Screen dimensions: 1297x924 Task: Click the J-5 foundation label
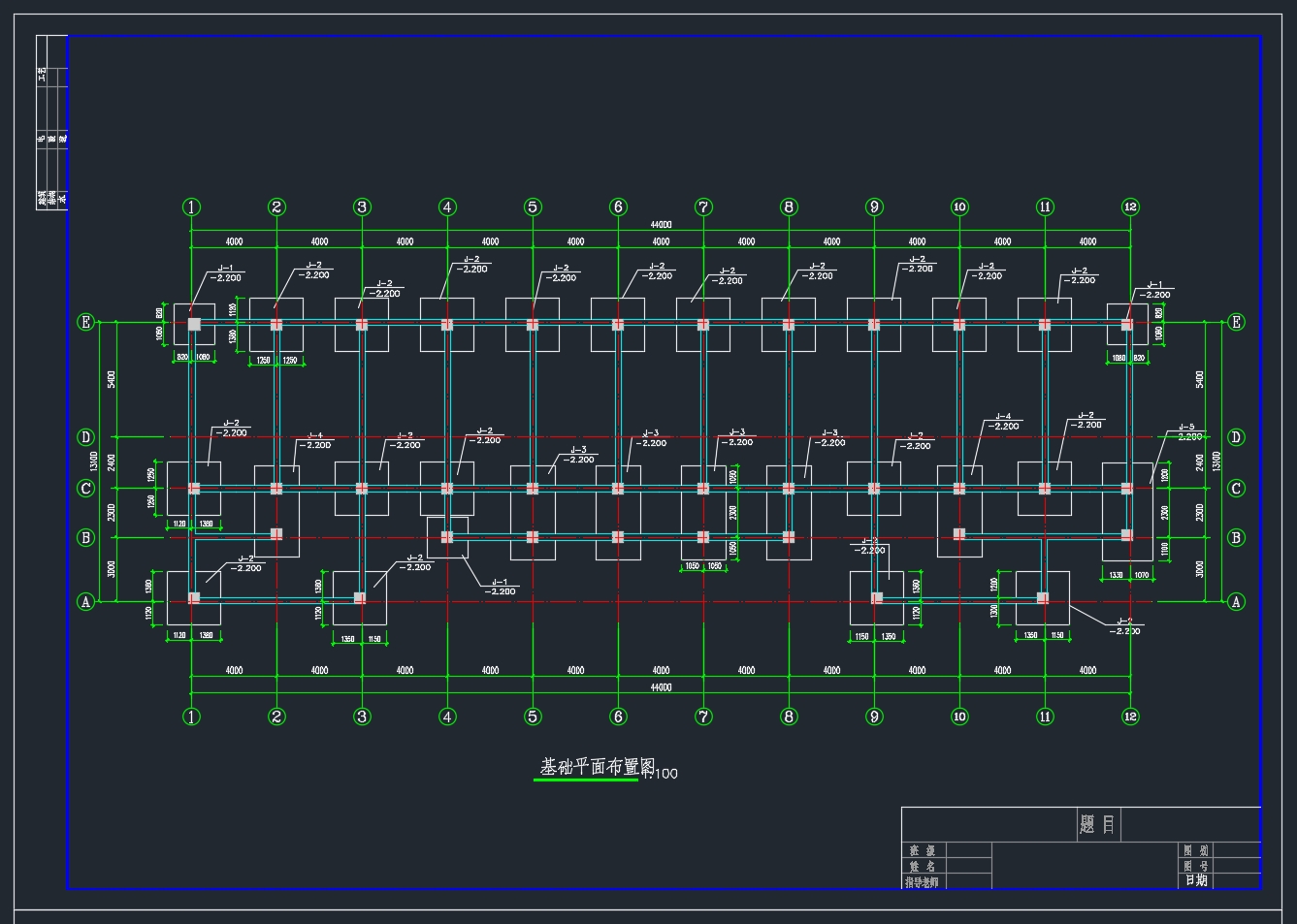1186,428
